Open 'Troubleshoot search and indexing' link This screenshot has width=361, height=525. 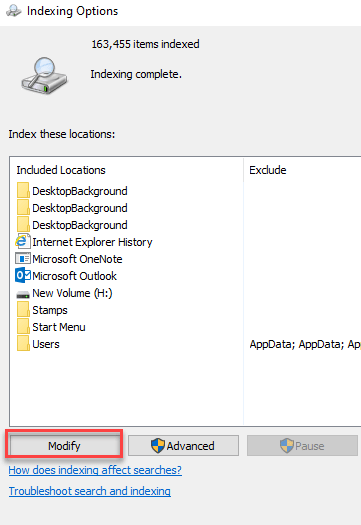pos(90,491)
